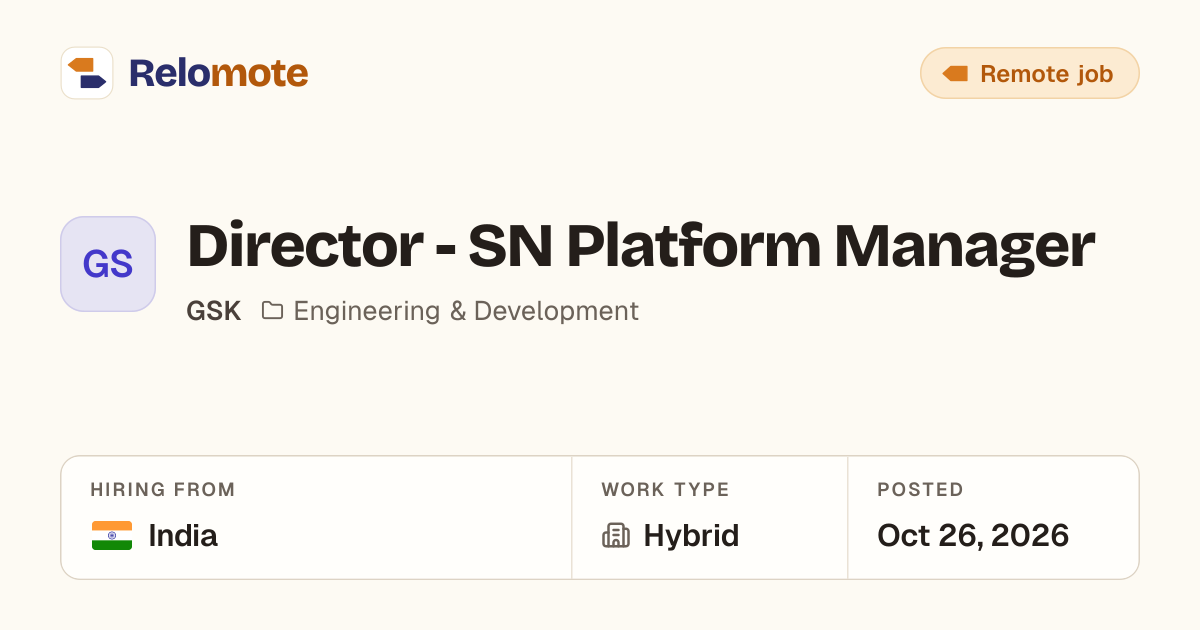Click the WORK TYPE label
Viewport: 1200px width, 630px height.
click(665, 490)
